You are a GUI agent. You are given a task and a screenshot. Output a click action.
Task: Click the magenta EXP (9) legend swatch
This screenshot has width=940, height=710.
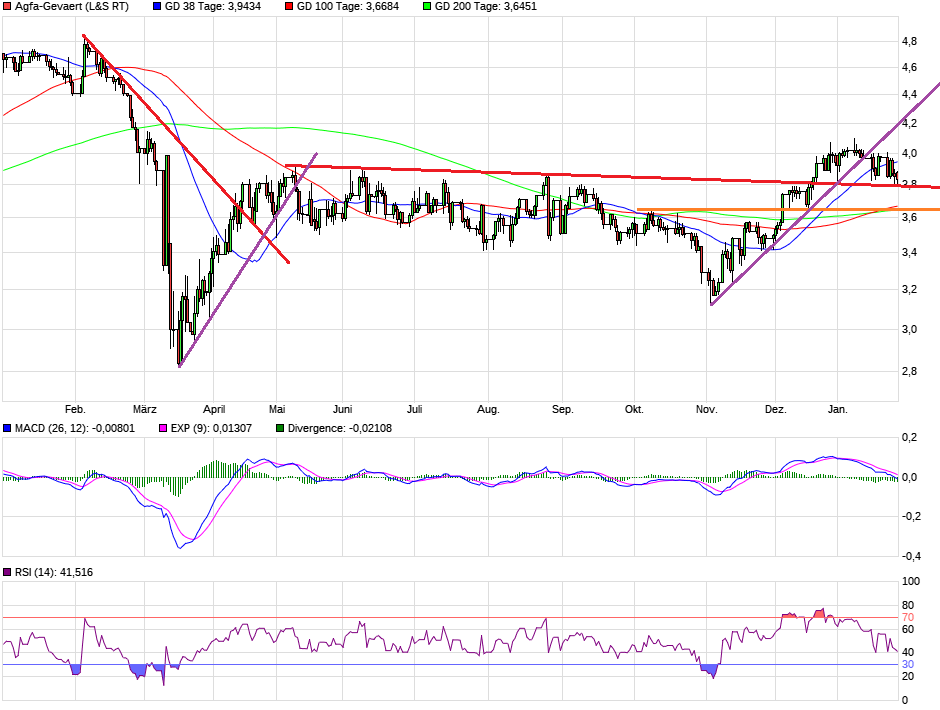[162, 428]
